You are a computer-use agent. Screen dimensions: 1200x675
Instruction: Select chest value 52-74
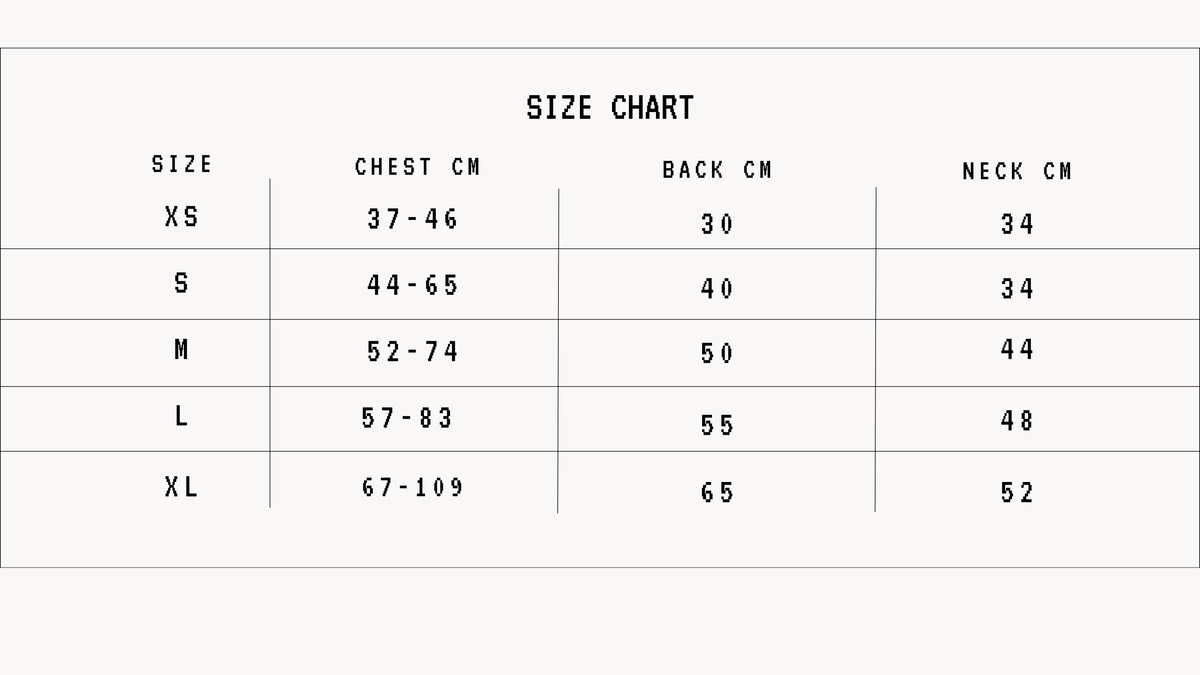(412, 352)
